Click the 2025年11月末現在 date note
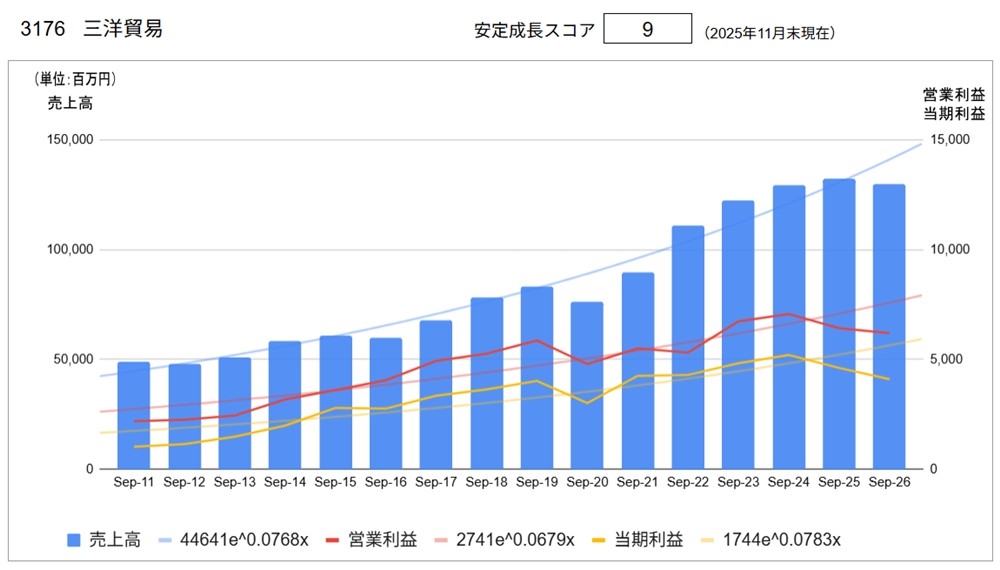Image resolution: width=1000 pixels, height=570 pixels. [x=769, y=33]
